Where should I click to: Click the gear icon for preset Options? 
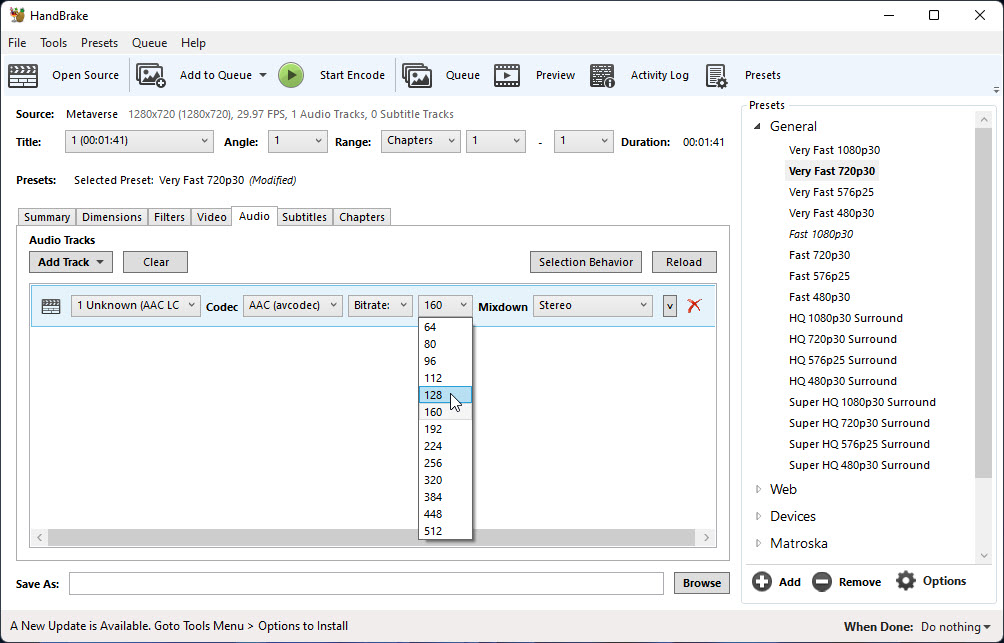coord(906,581)
